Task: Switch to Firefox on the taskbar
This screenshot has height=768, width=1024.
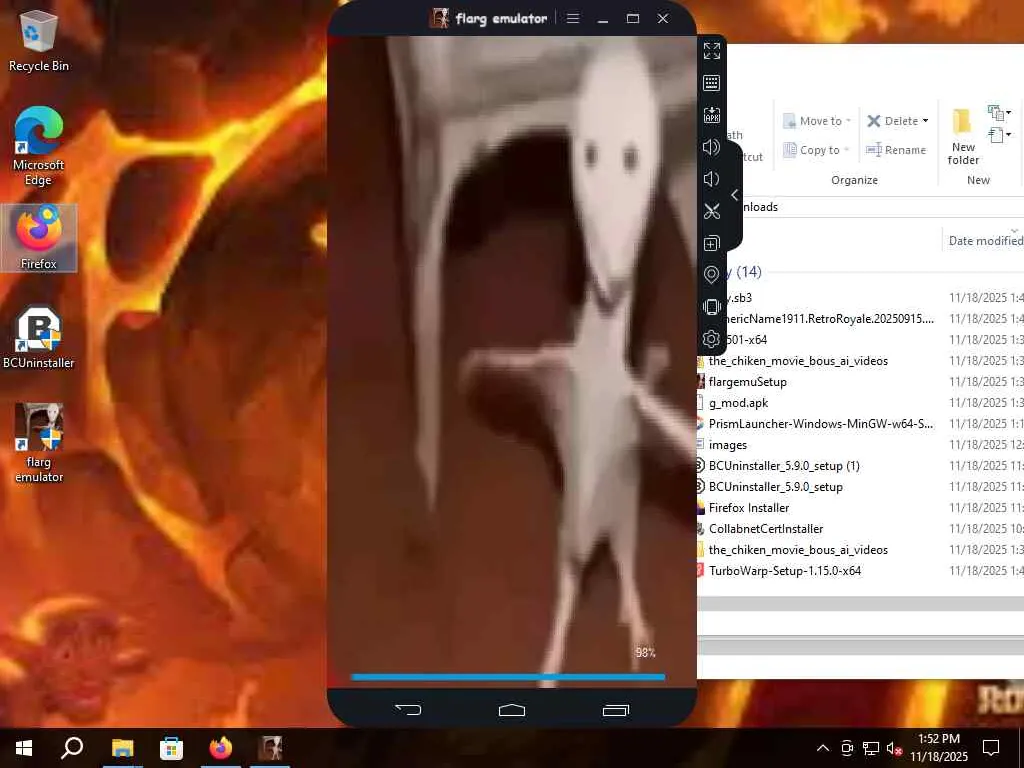Action: pyautogui.click(x=221, y=748)
